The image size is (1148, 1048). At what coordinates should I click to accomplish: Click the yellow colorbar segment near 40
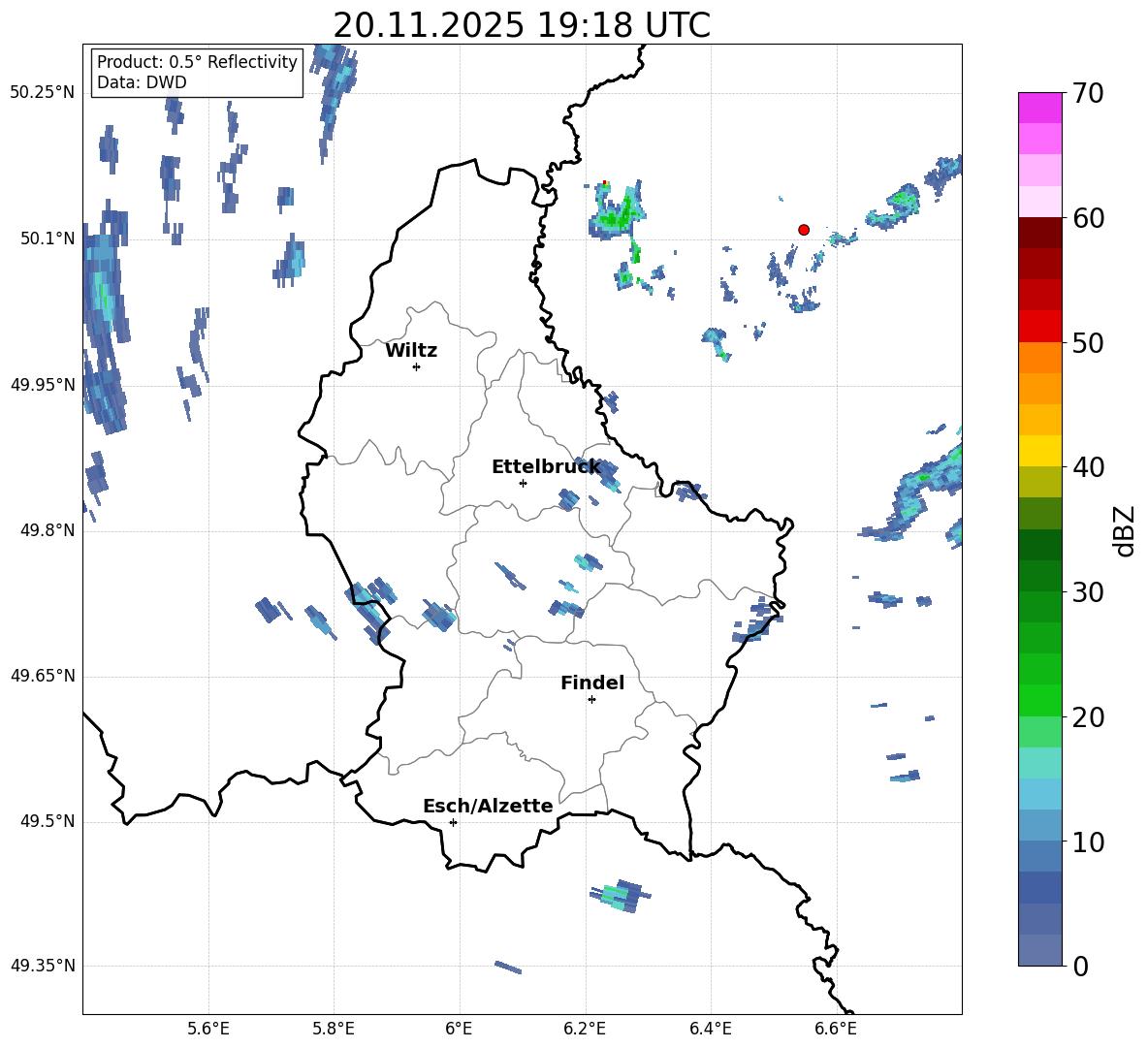tap(1039, 451)
